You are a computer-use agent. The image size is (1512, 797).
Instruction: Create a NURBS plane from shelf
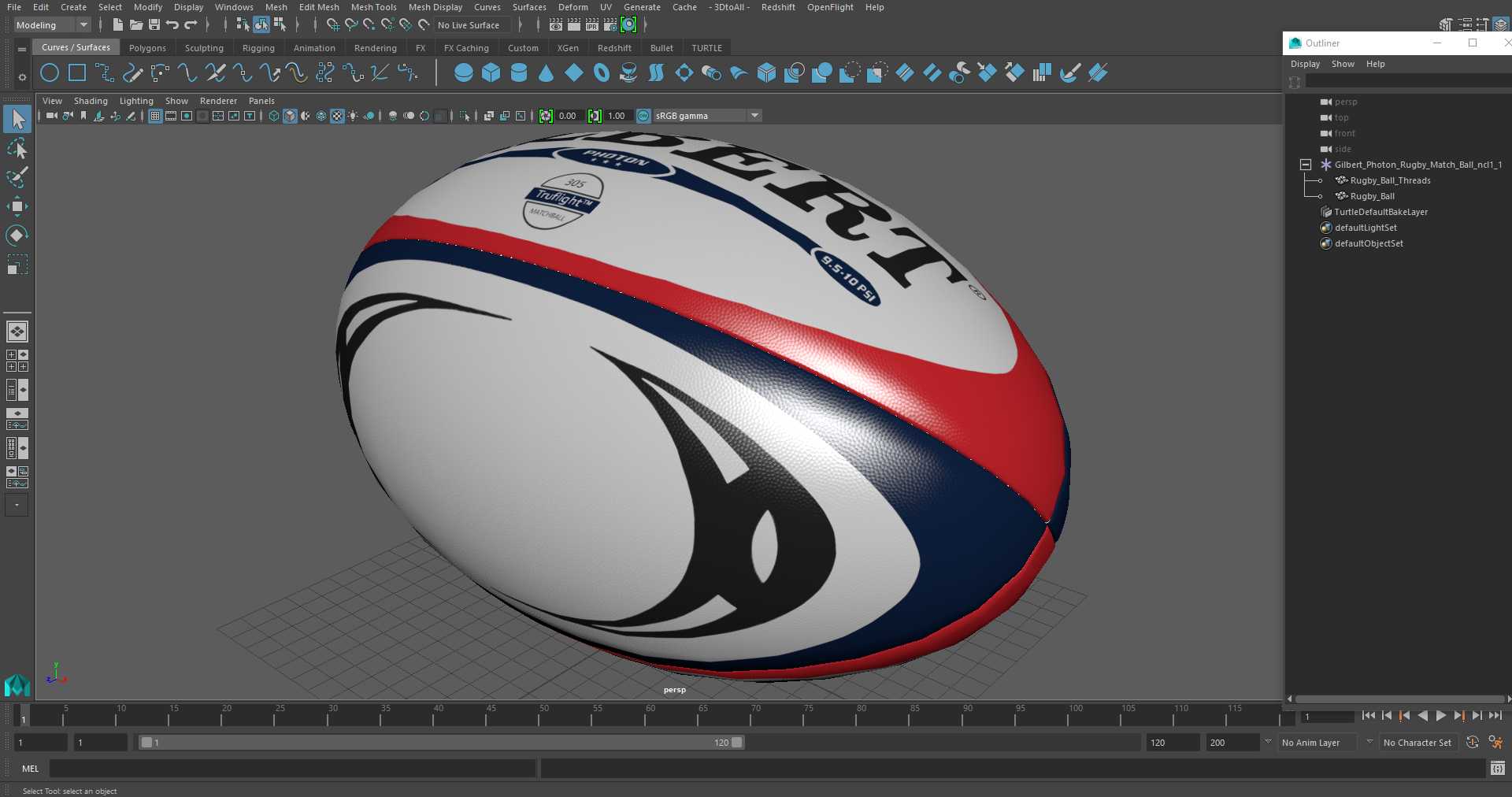[x=574, y=73]
